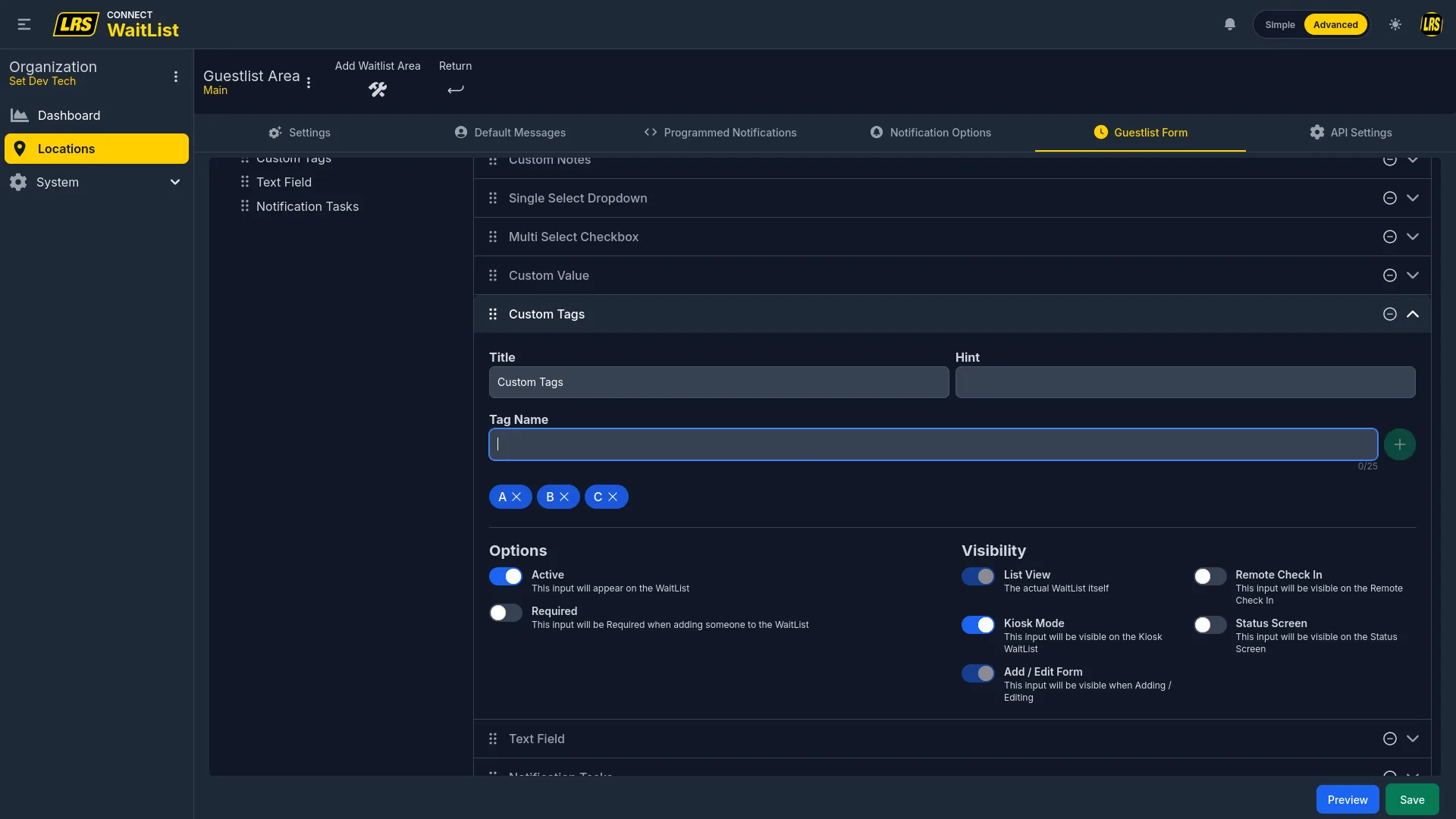Add tag with the green plus button

tap(1399, 444)
